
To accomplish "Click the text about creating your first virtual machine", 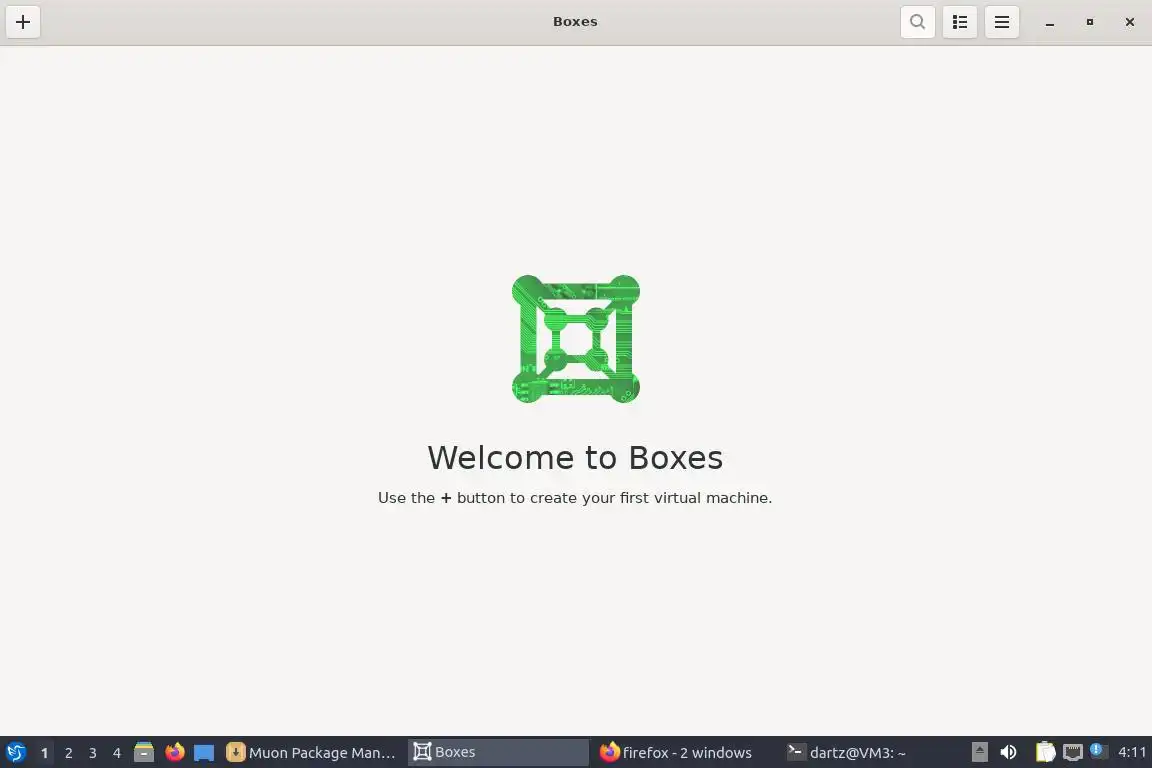I will coord(575,498).
